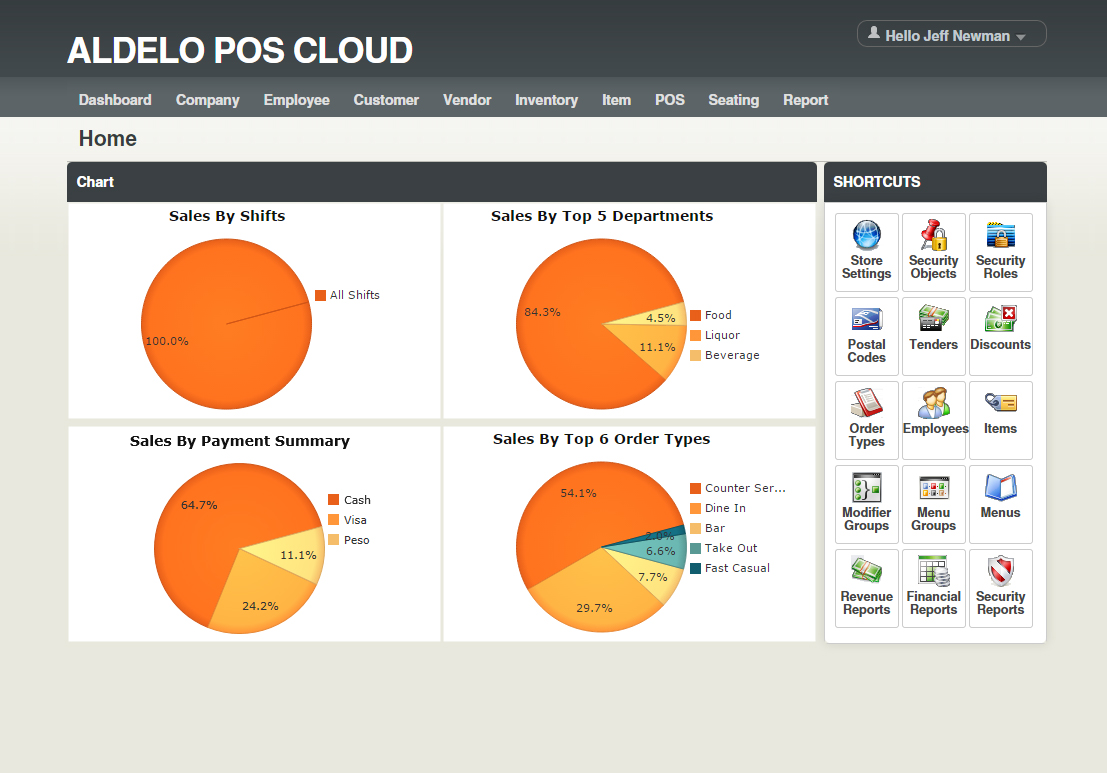The width and height of the screenshot is (1107, 773).
Task: Open the Employee menu
Action: [x=297, y=100]
